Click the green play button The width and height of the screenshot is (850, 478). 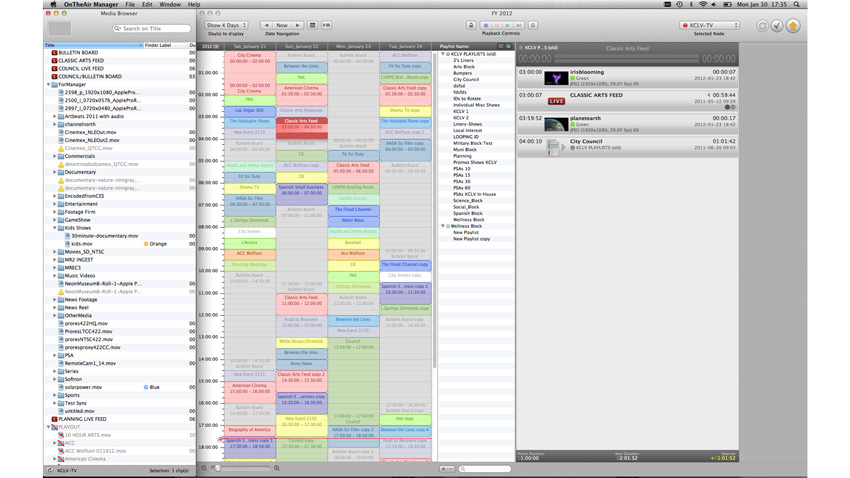coord(507,25)
